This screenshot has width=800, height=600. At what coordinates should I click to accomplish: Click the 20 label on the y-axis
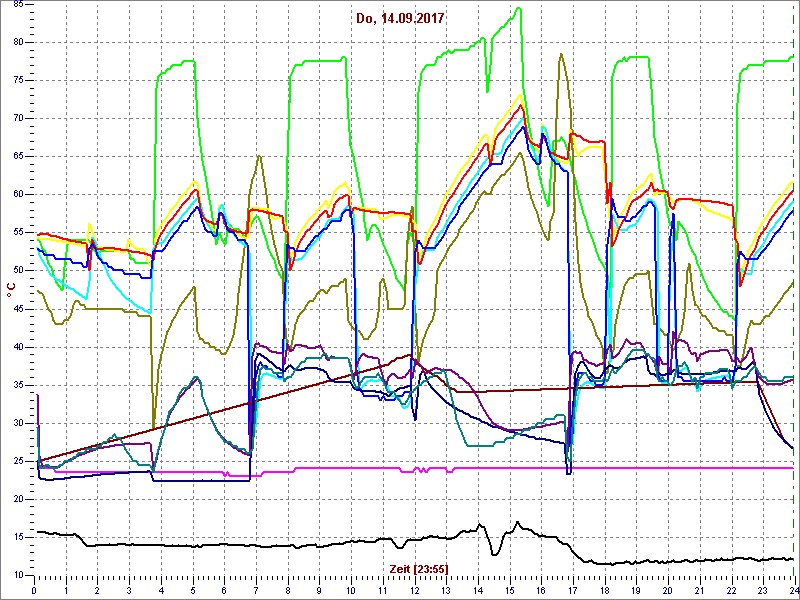pos(20,499)
